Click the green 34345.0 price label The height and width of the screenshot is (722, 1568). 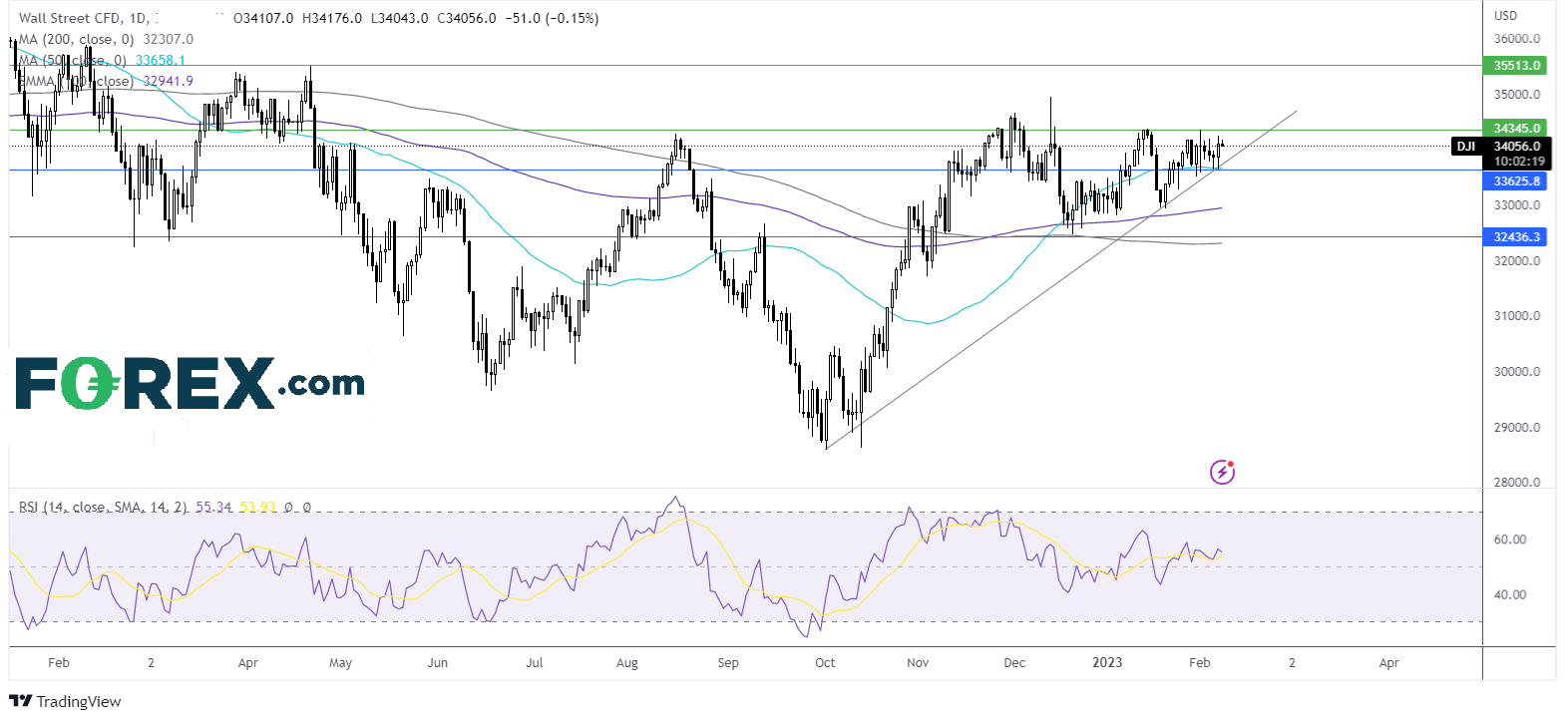pos(1516,128)
